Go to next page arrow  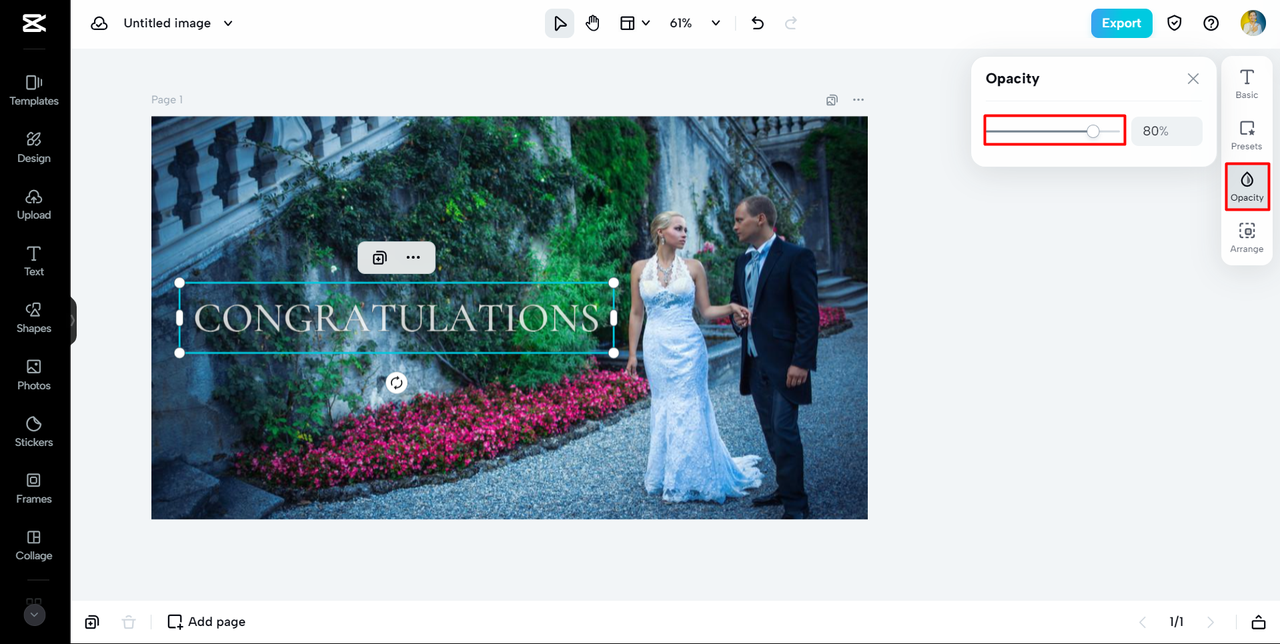1211,622
